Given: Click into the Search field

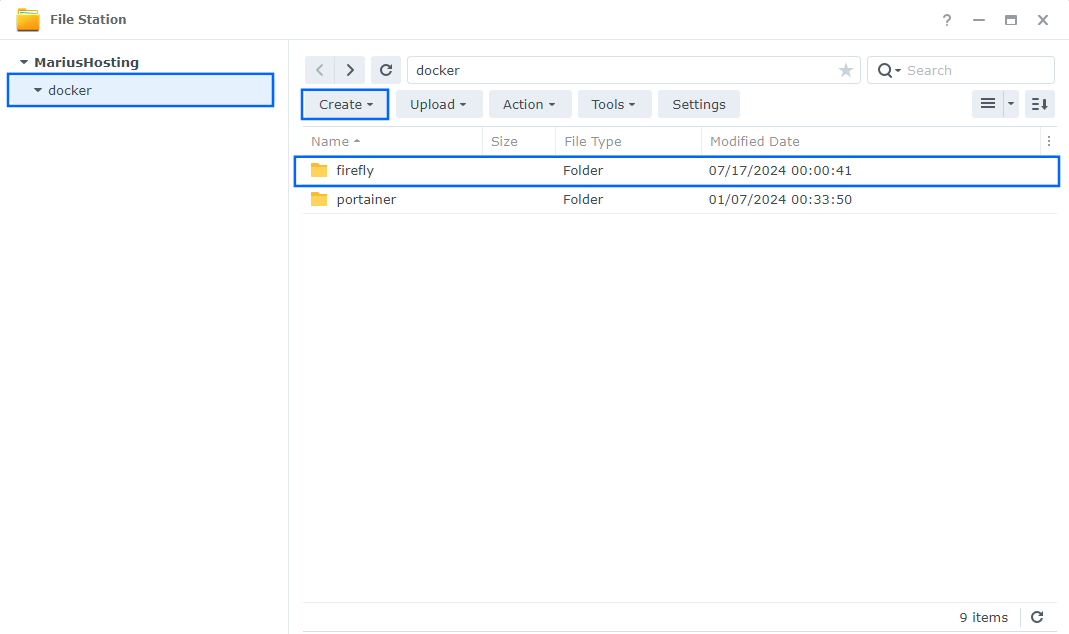Looking at the screenshot, I should 975,70.
